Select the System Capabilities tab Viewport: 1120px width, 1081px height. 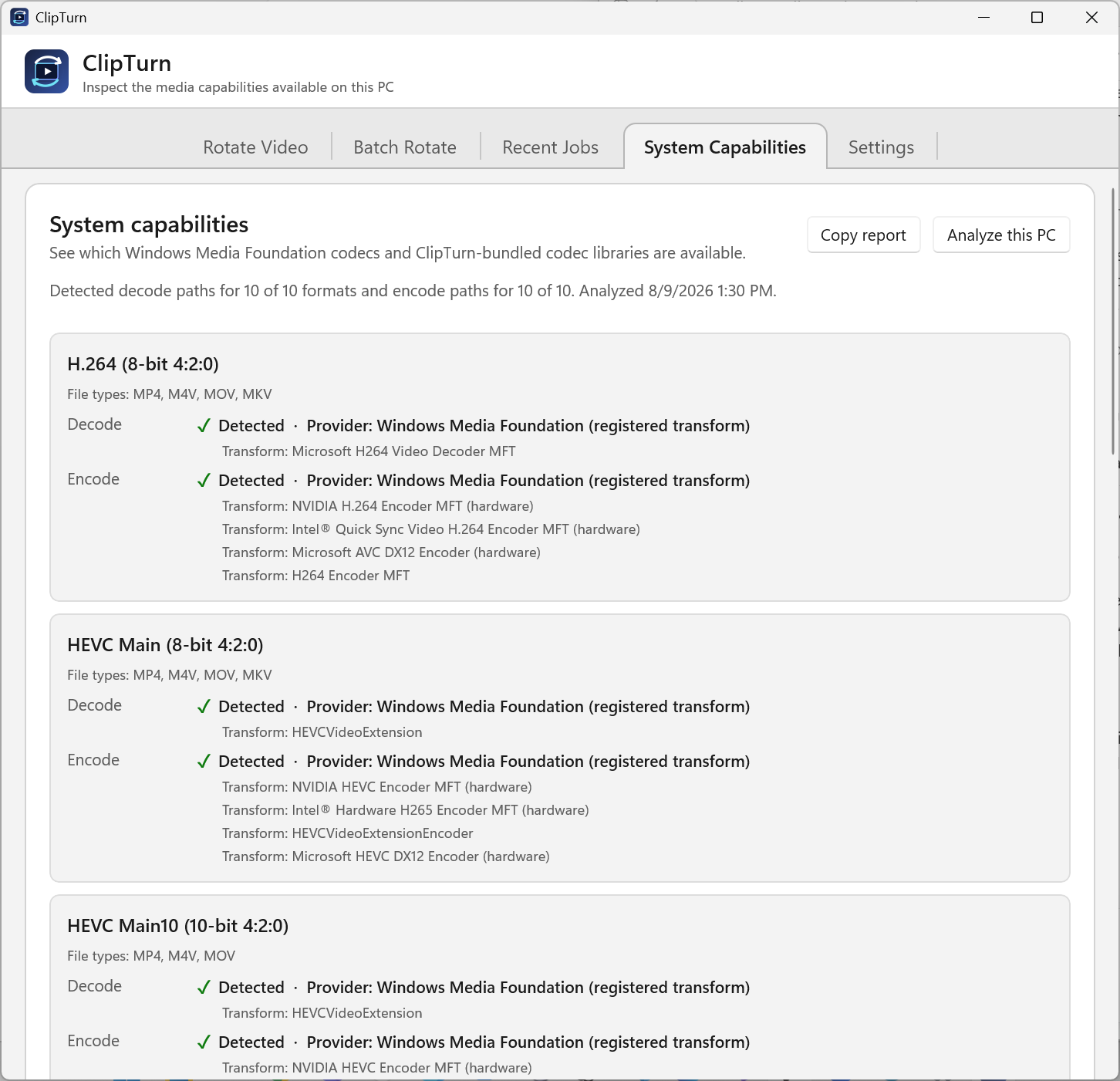coord(725,147)
